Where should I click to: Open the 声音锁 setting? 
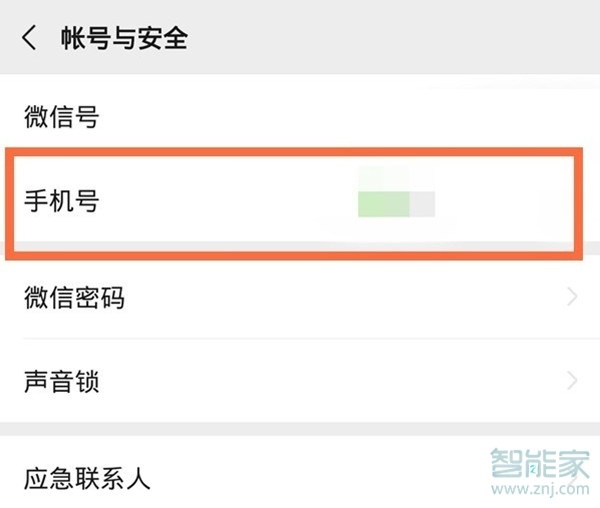[x=62, y=381]
